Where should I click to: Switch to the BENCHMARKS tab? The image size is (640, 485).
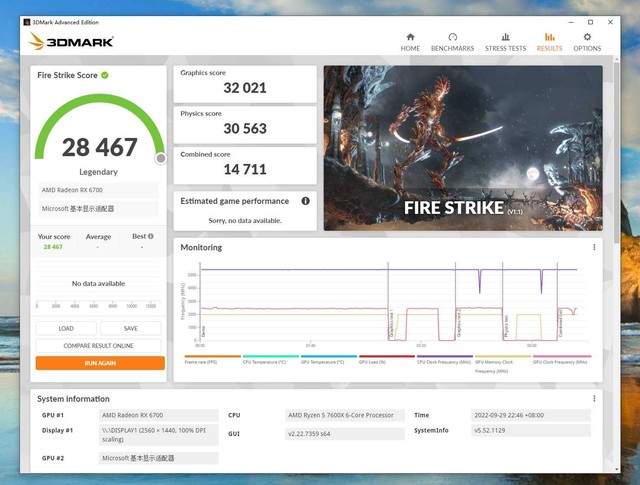(452, 42)
